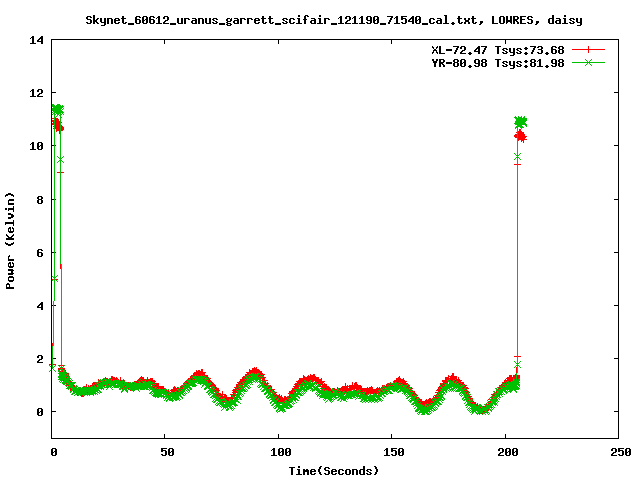The width and height of the screenshot is (640, 480).
Task: Click y-axis tick label 2
Action: click(40, 359)
